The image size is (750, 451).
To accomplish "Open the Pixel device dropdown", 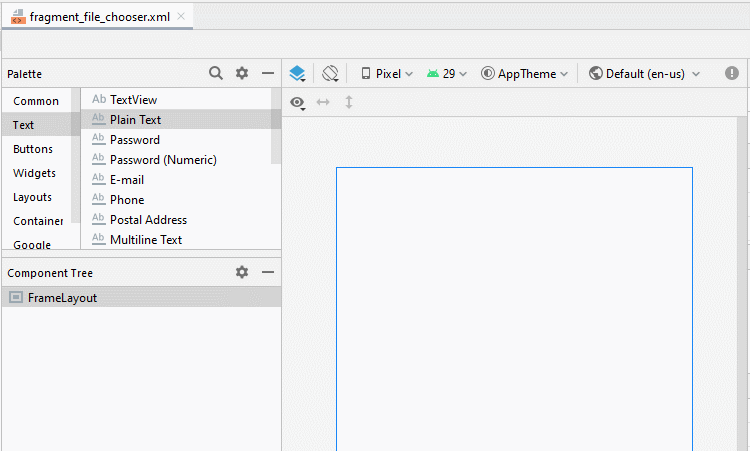I will tap(387, 74).
